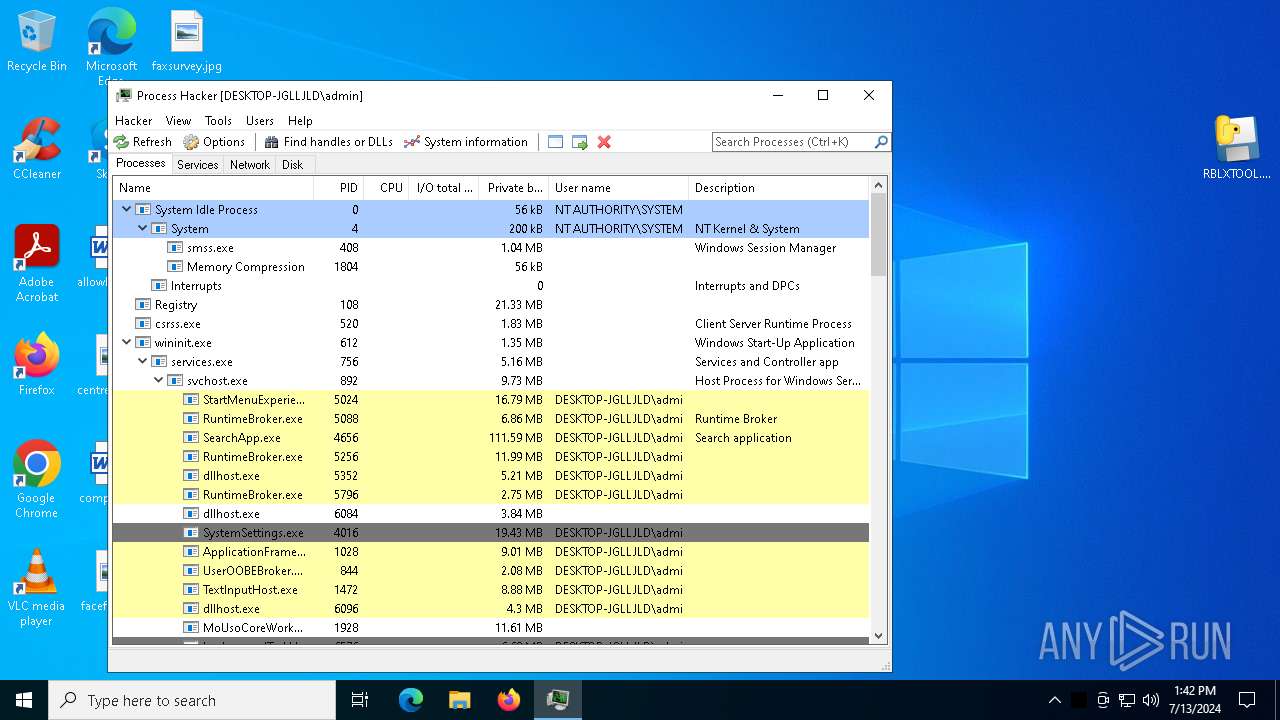Open the View menu
Viewport: 1280px width, 720px height.
tap(179, 120)
